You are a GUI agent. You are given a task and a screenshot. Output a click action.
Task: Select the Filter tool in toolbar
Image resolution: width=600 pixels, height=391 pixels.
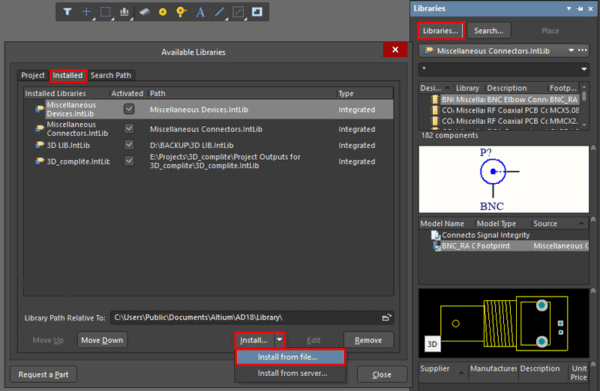[x=67, y=12]
